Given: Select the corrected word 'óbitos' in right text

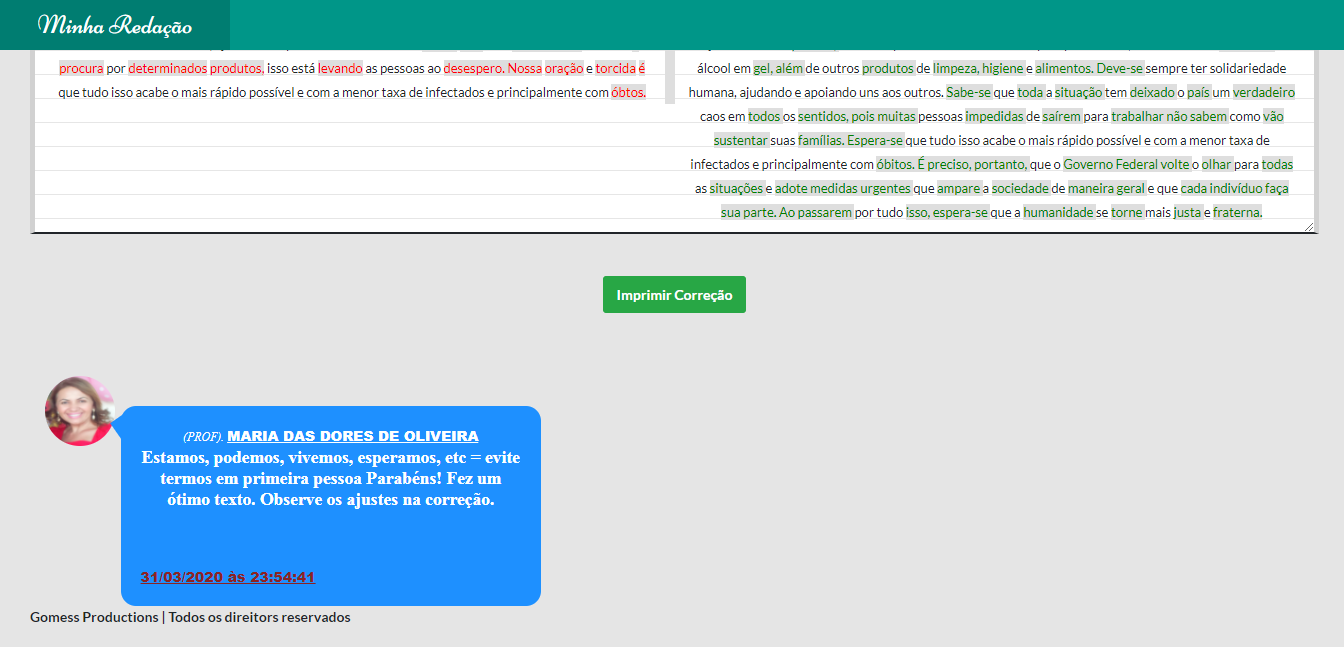Looking at the screenshot, I should 892,163.
